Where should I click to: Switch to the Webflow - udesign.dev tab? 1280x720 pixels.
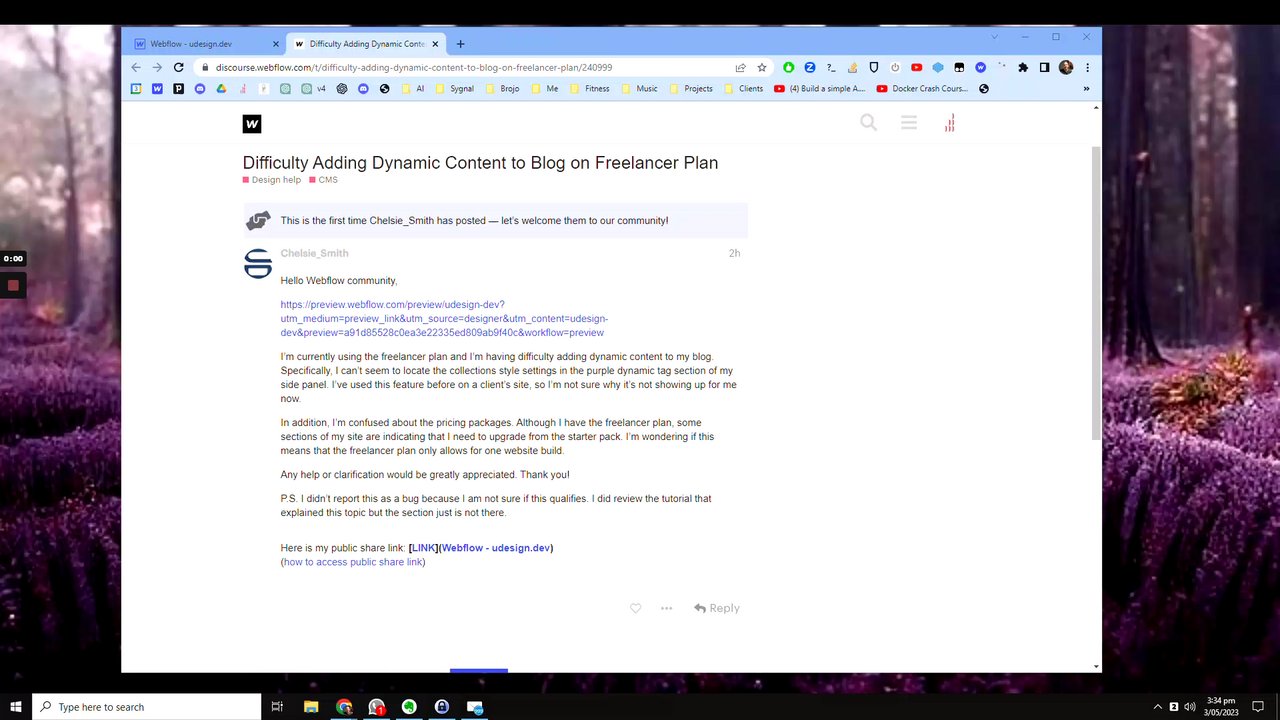coord(205,44)
